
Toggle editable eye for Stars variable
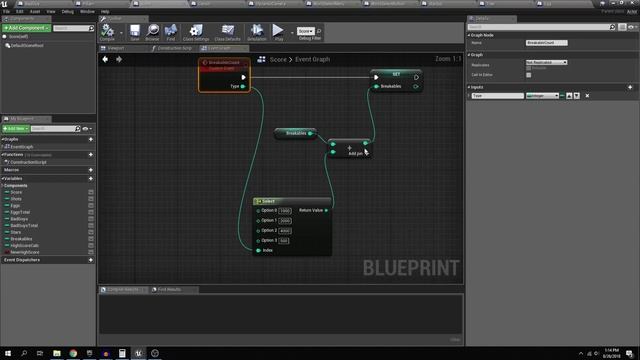click(x=91, y=232)
